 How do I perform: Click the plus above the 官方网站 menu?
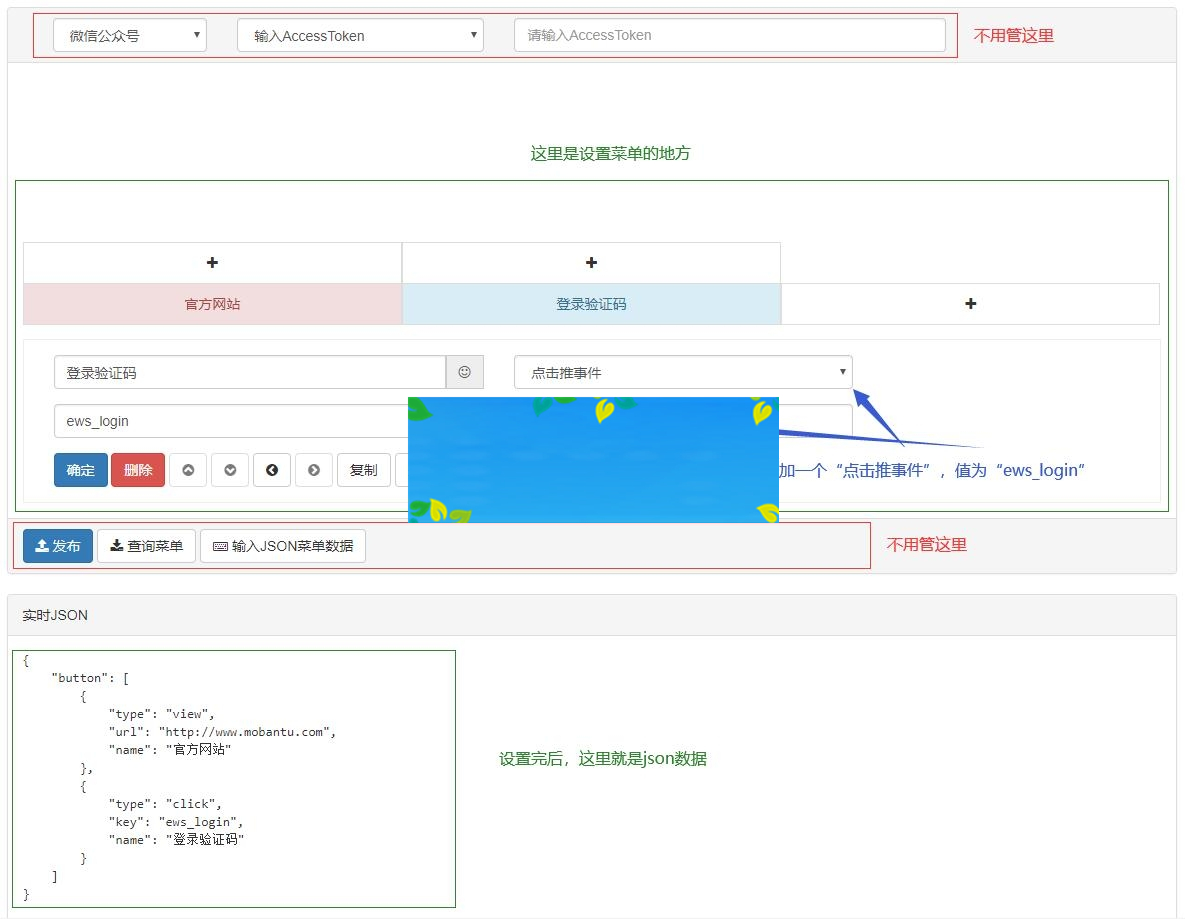211,262
